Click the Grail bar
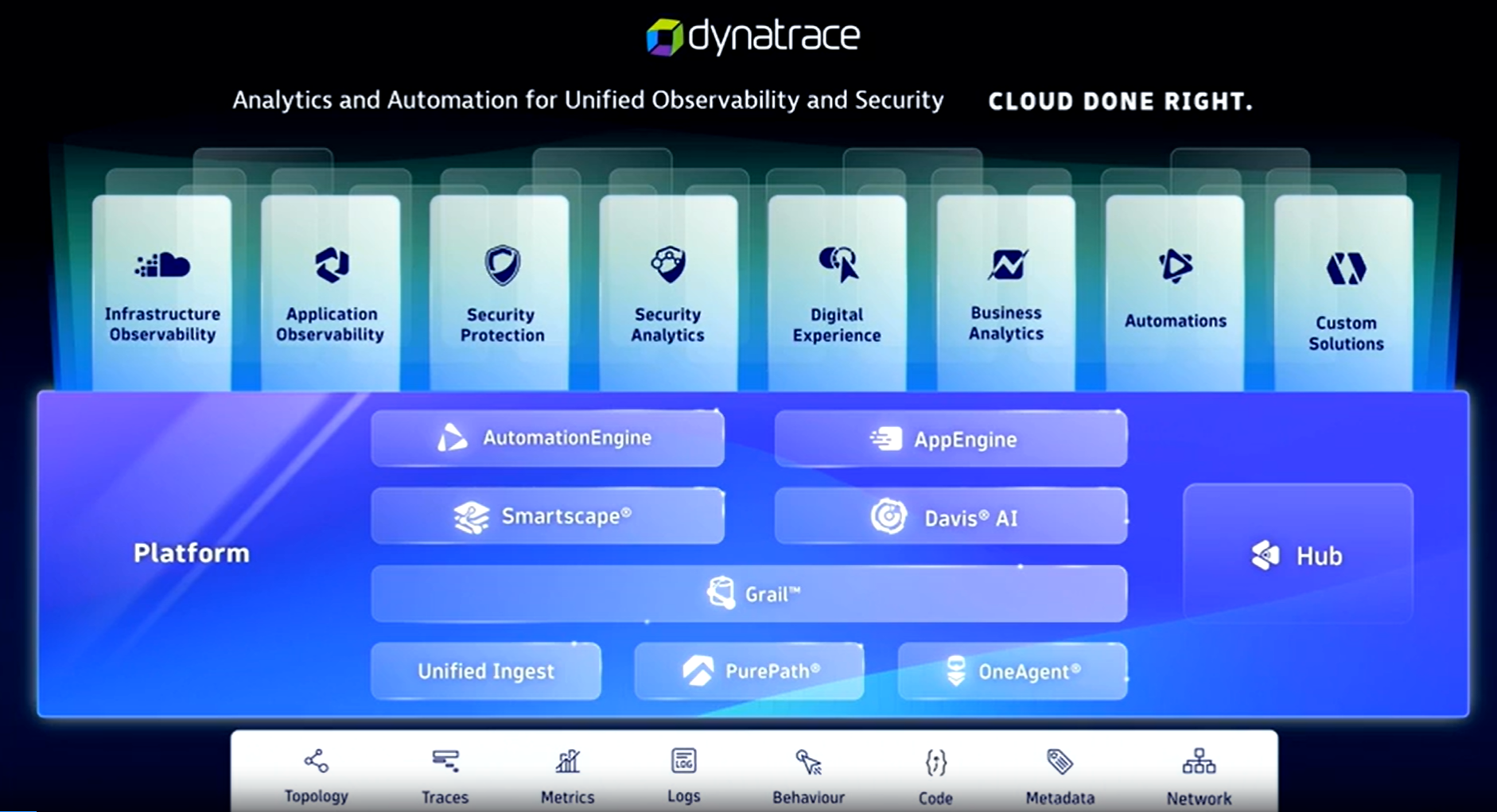 pyautogui.click(x=748, y=592)
